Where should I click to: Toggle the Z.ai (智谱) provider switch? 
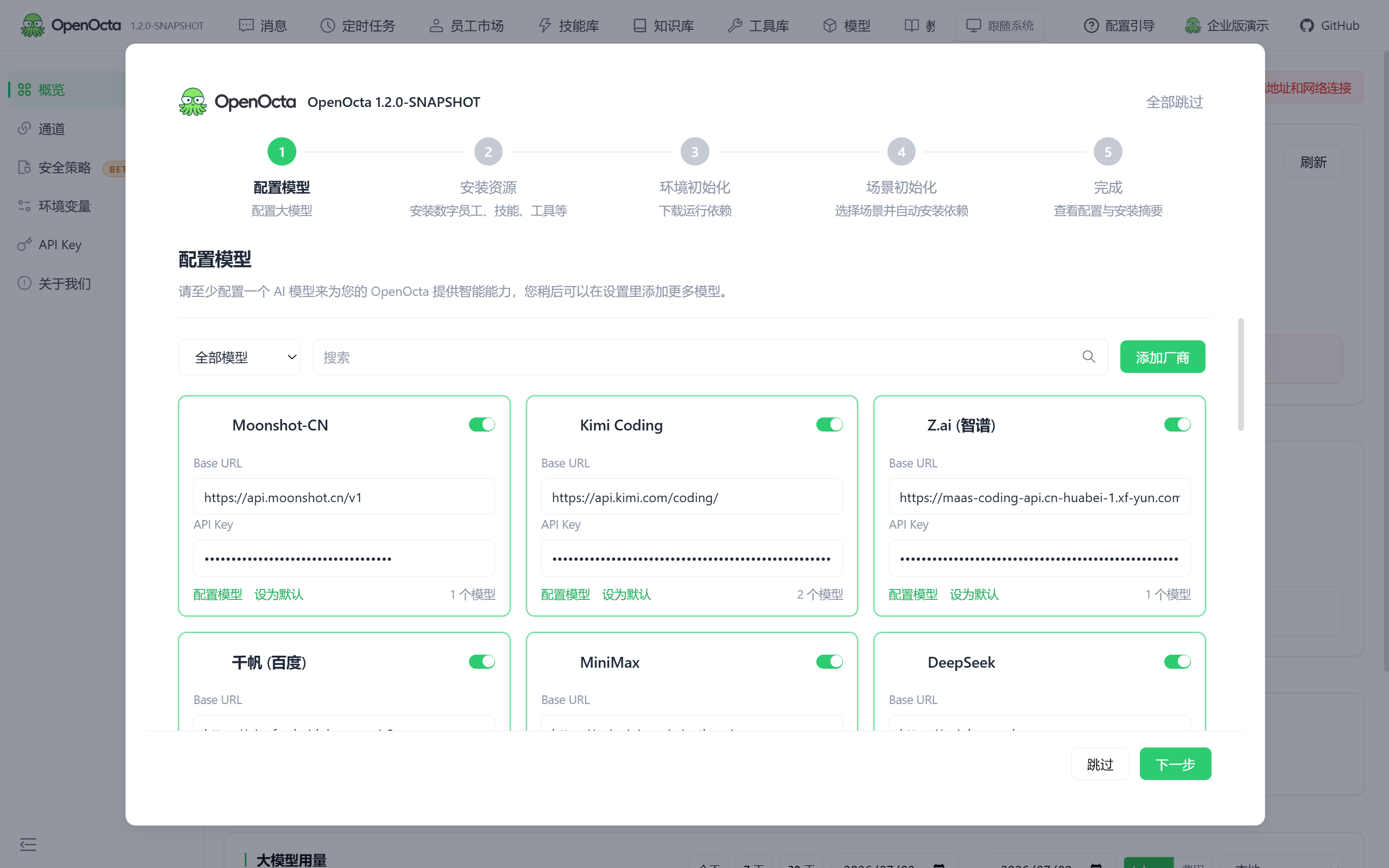click(x=1177, y=425)
